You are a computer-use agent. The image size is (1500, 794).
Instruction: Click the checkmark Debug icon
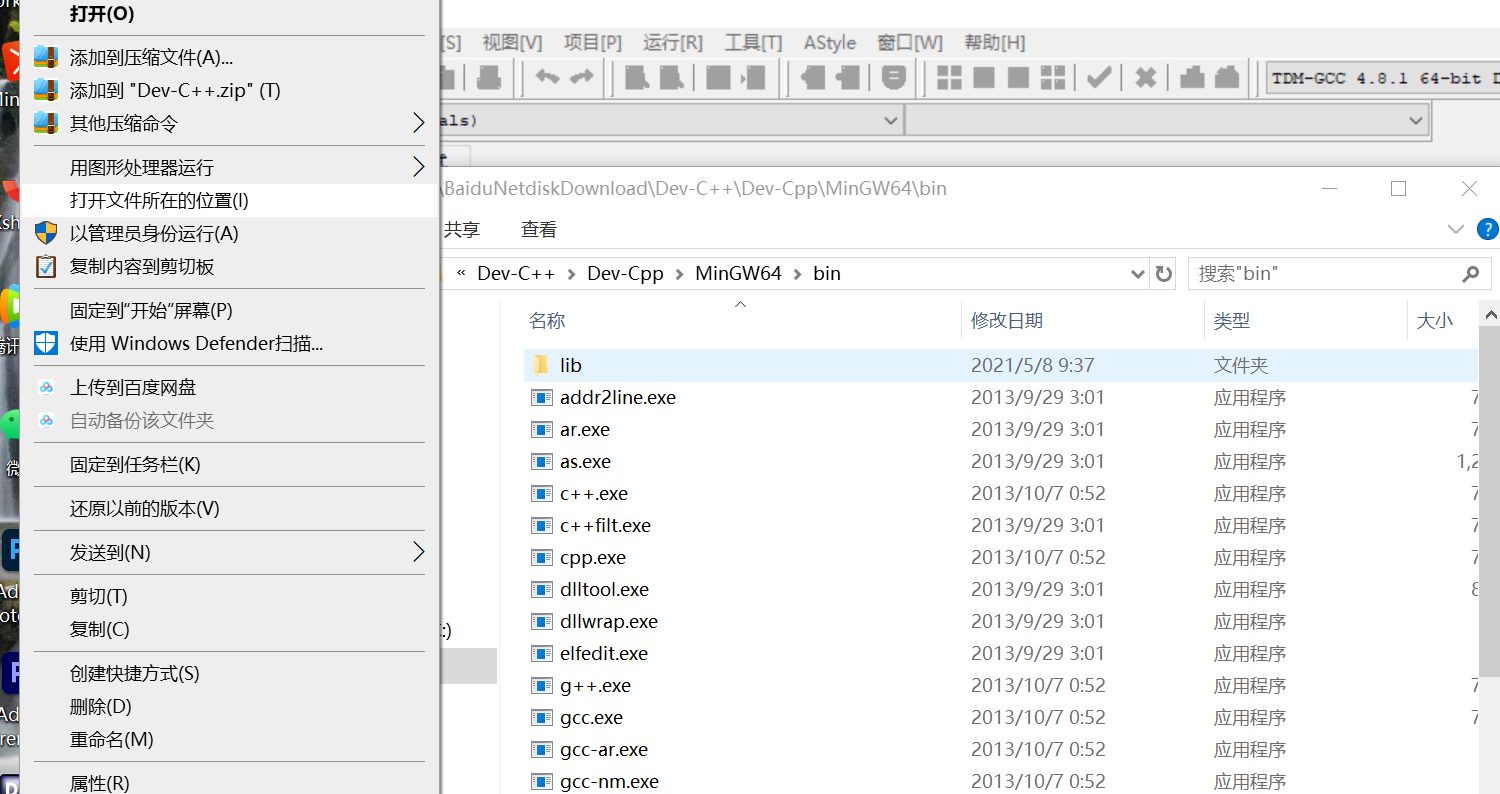[1099, 77]
